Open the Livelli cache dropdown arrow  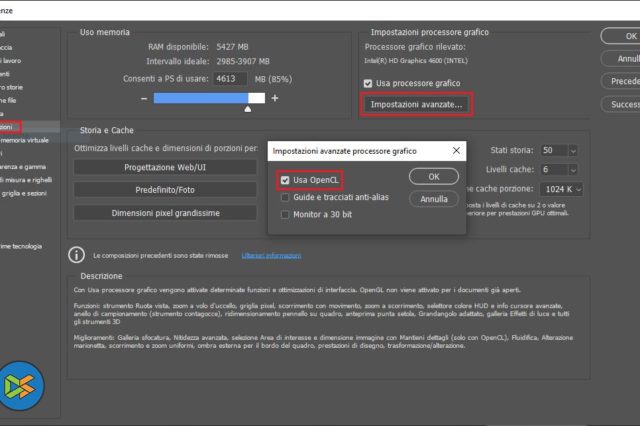click(573, 170)
